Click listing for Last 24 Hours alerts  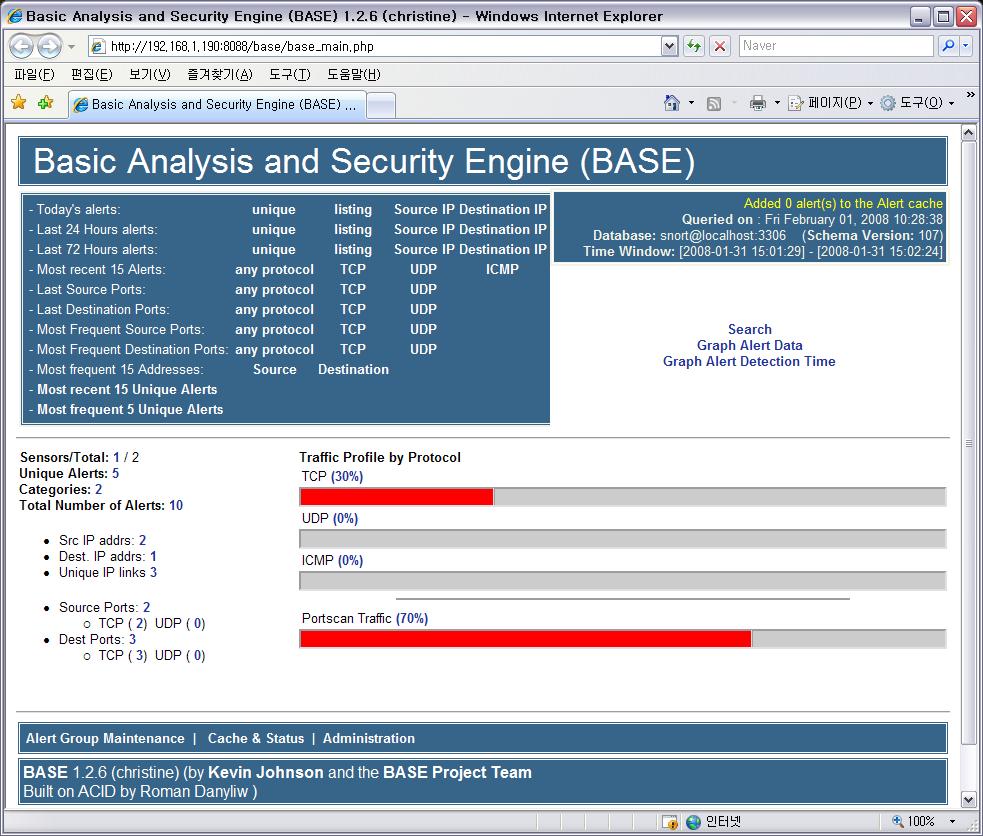point(353,229)
